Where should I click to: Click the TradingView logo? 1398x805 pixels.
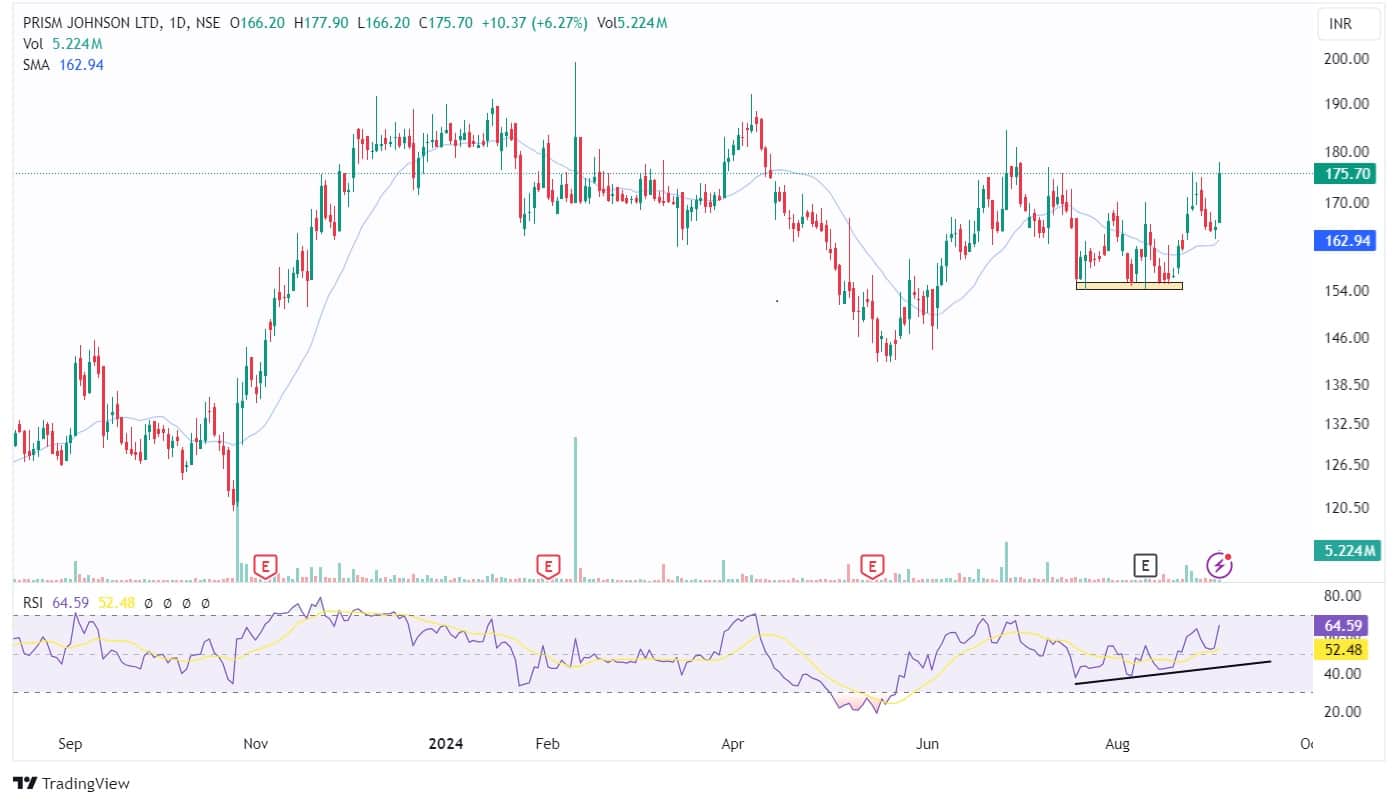coord(71,783)
